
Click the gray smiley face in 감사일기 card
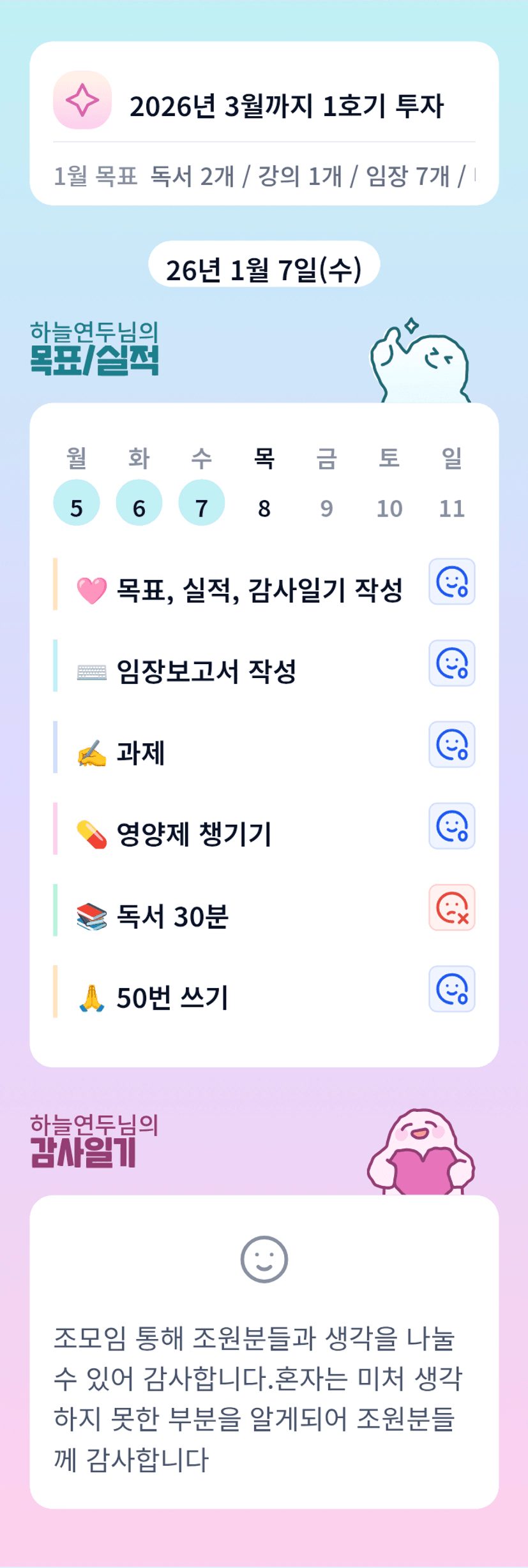tap(264, 1259)
